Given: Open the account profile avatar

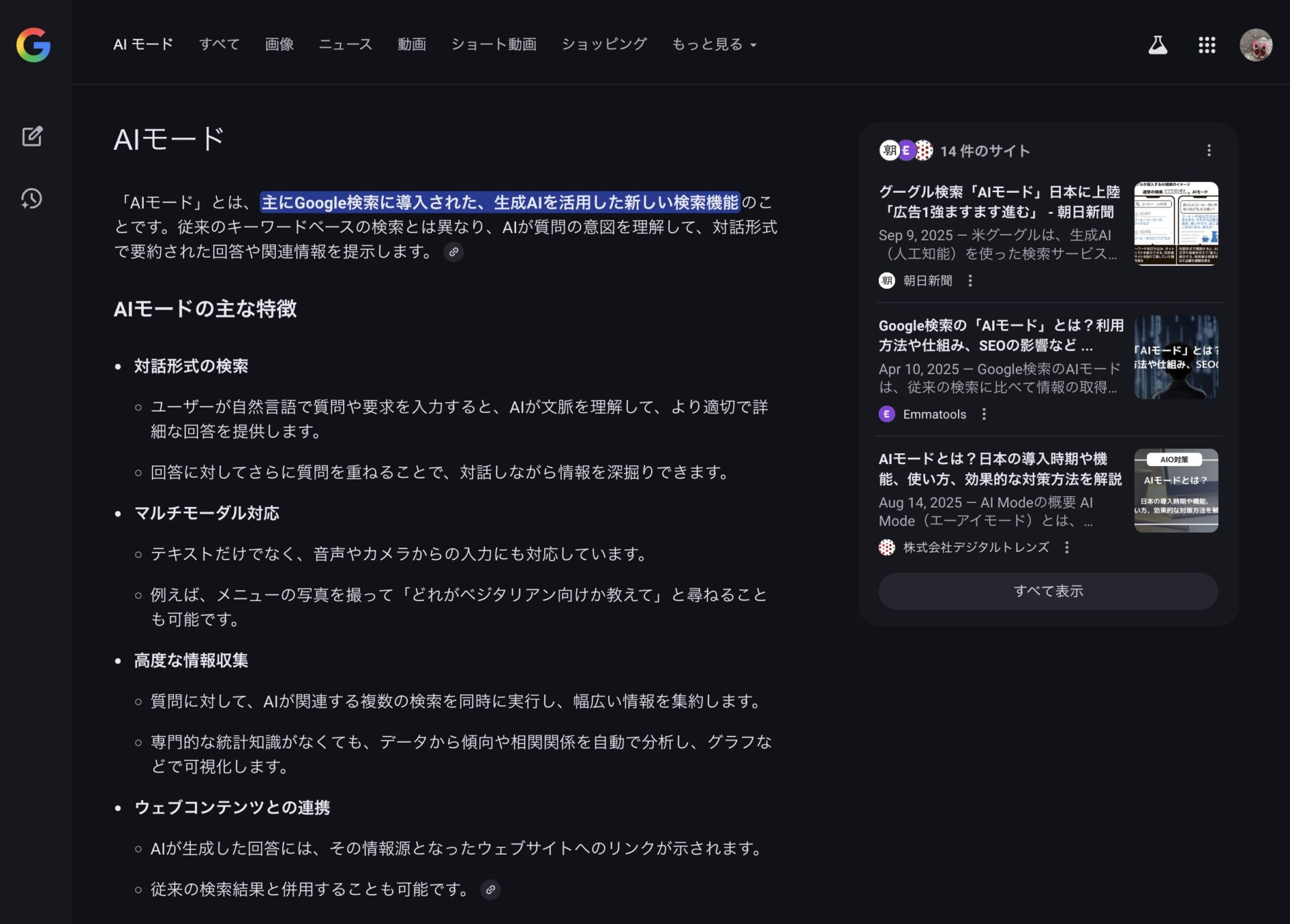Looking at the screenshot, I should (1256, 45).
